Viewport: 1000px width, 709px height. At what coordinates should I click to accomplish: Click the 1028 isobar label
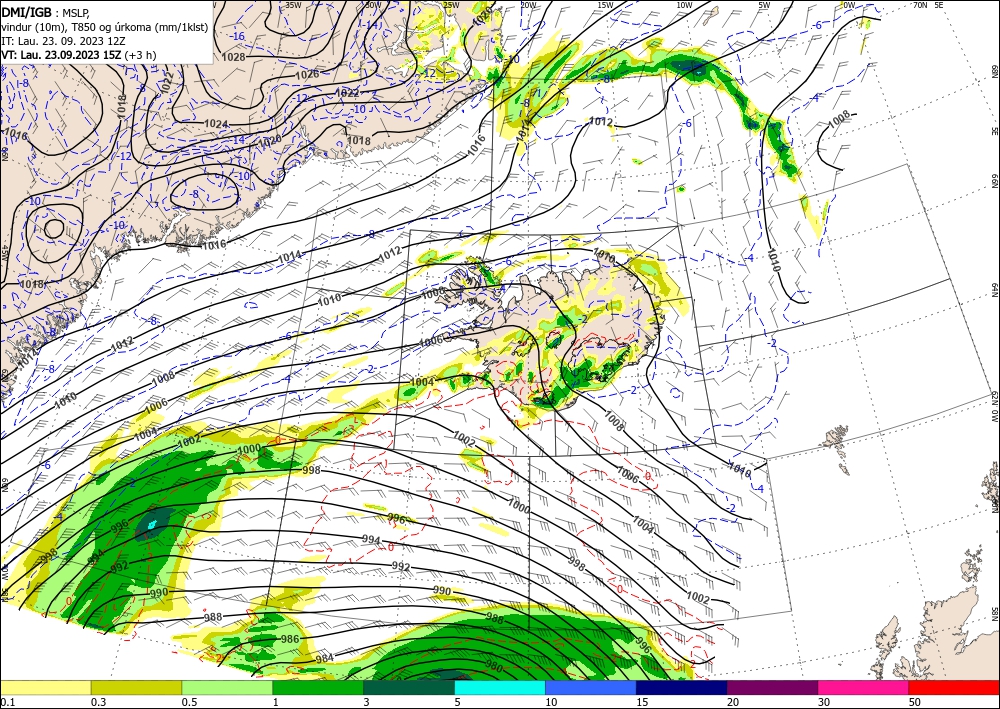(233, 57)
